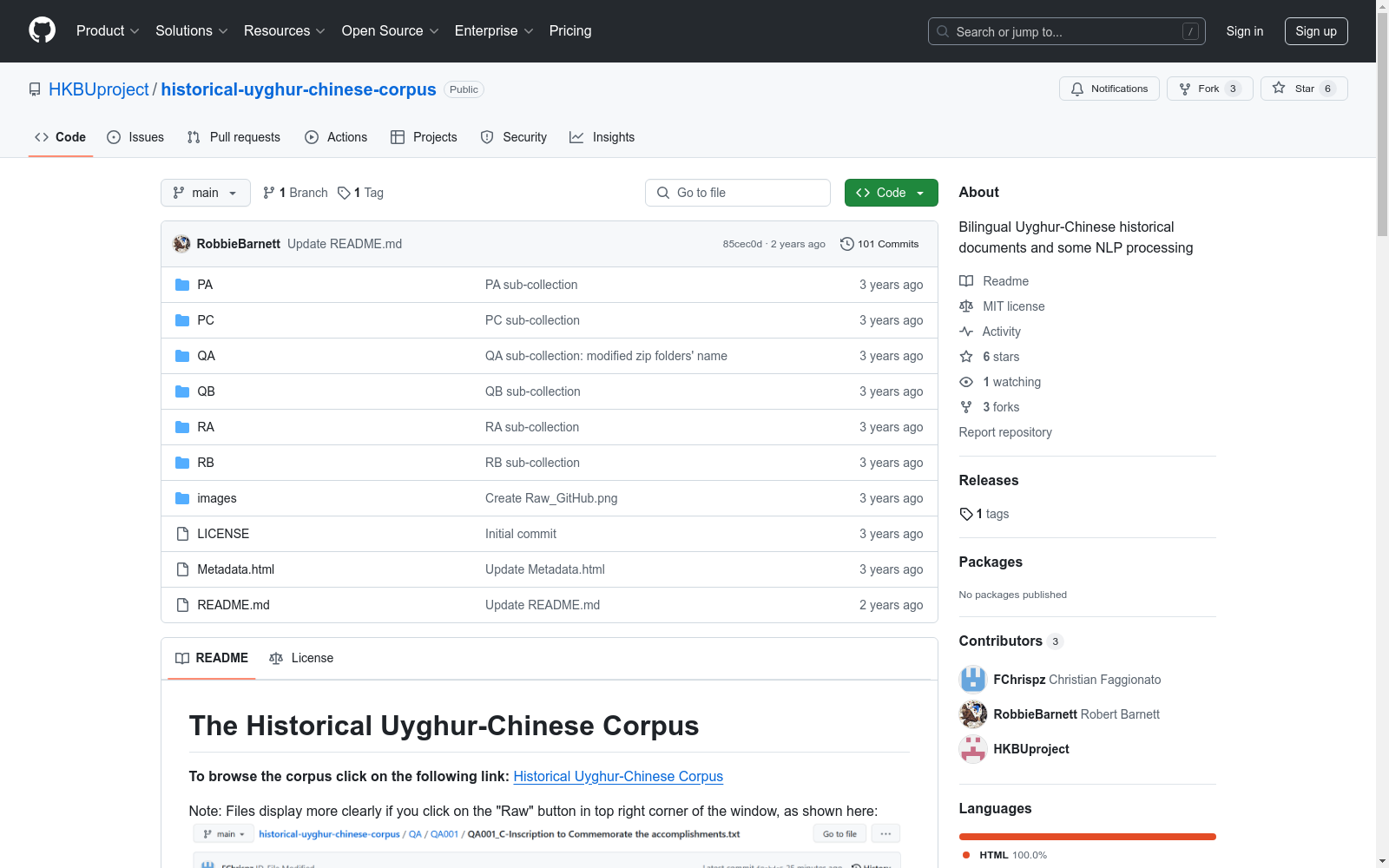Expand the main branch dropdown
Viewport: 1389px width, 868px height.
pyautogui.click(x=205, y=193)
